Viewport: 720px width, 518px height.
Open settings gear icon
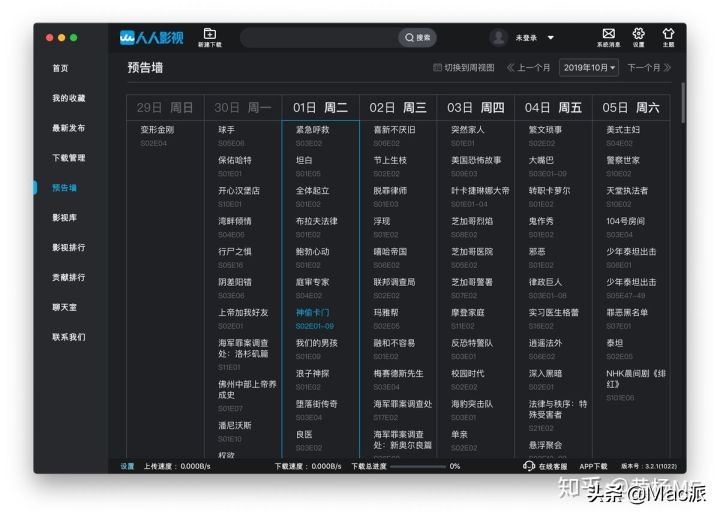tap(638, 33)
